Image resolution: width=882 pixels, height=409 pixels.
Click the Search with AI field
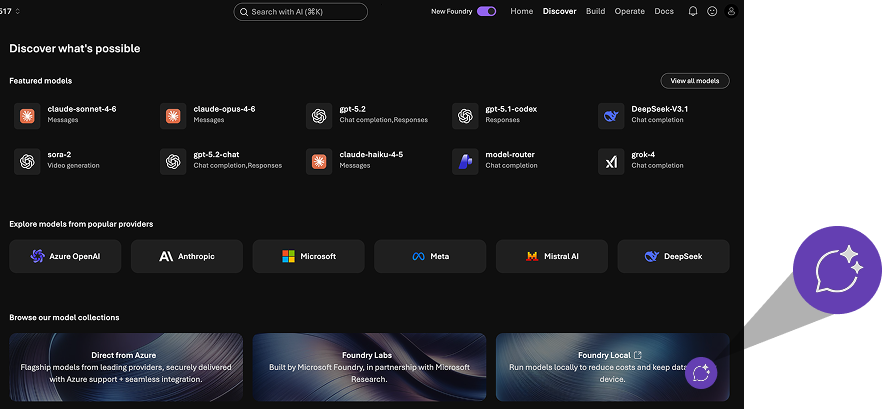pyautogui.click(x=300, y=12)
